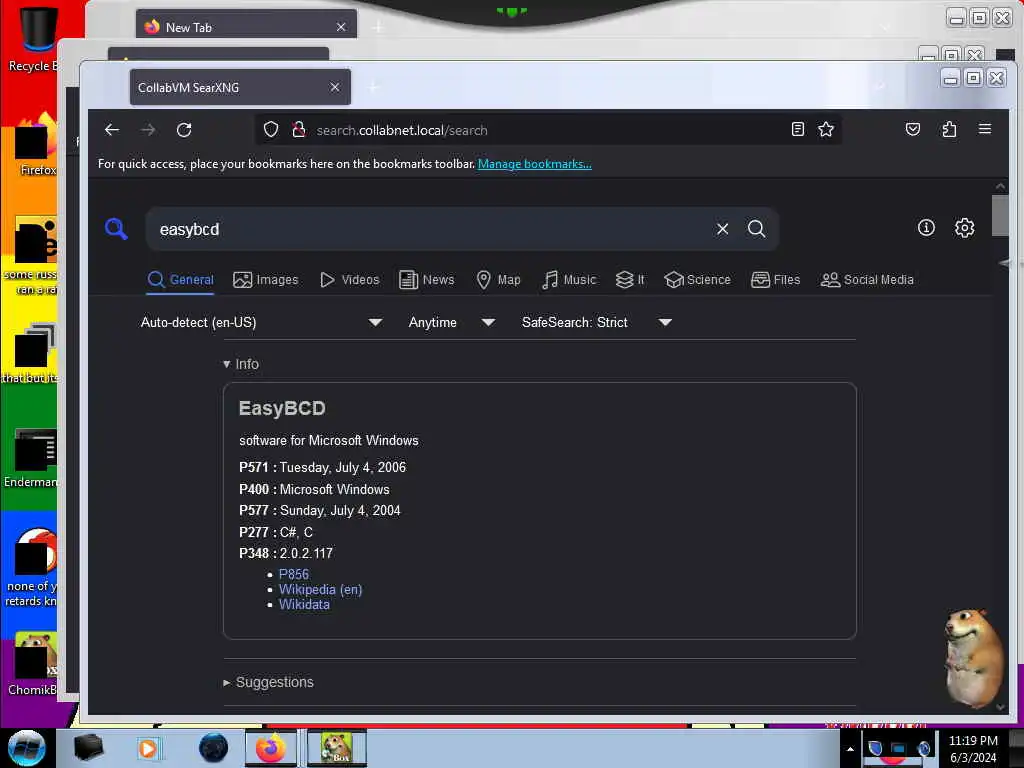Screen dimensions: 1024x768
Task: Open the tracking protection shield icon
Action: pyautogui.click(x=271, y=130)
